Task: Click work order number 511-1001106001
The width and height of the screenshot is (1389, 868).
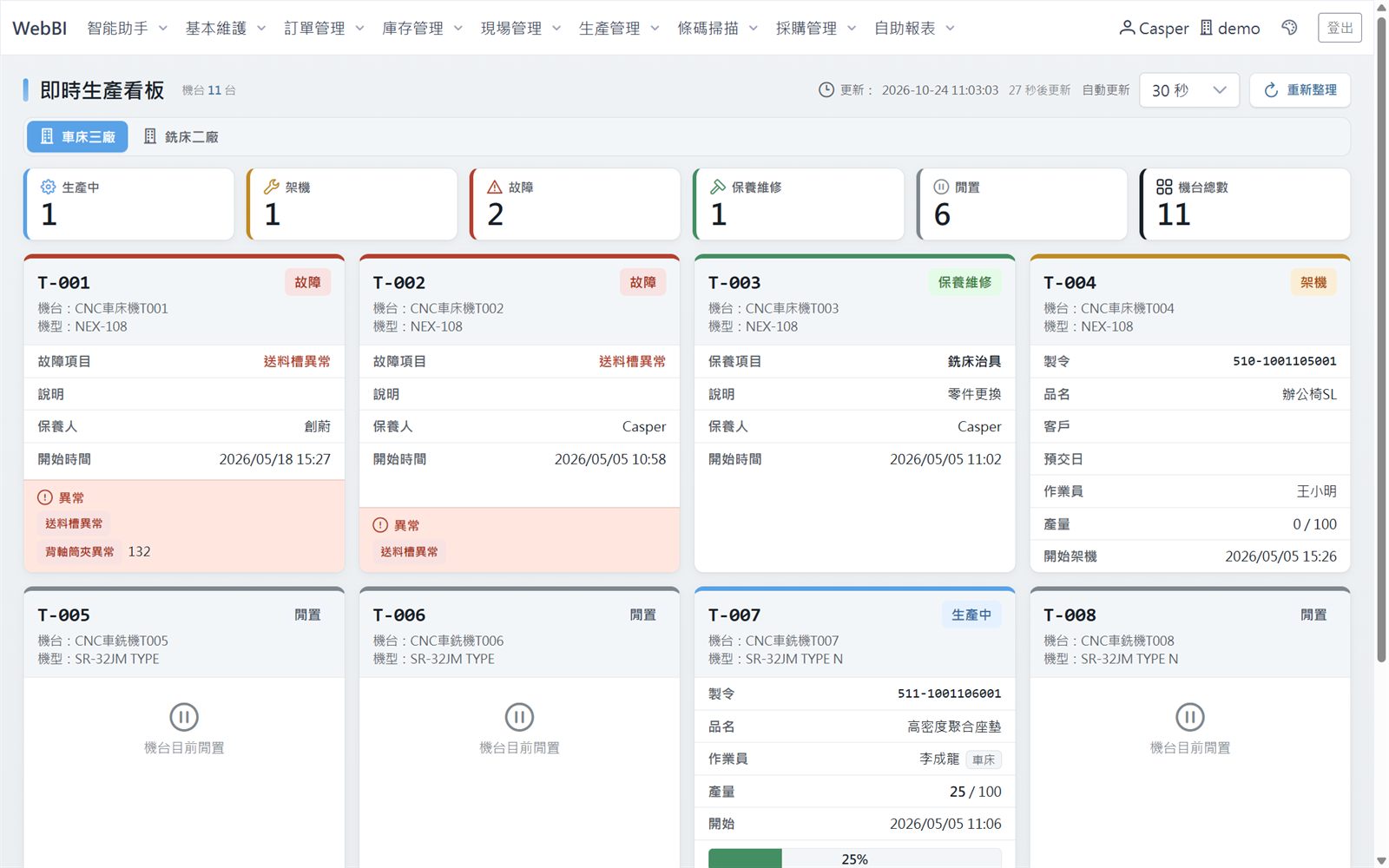Action: click(949, 694)
